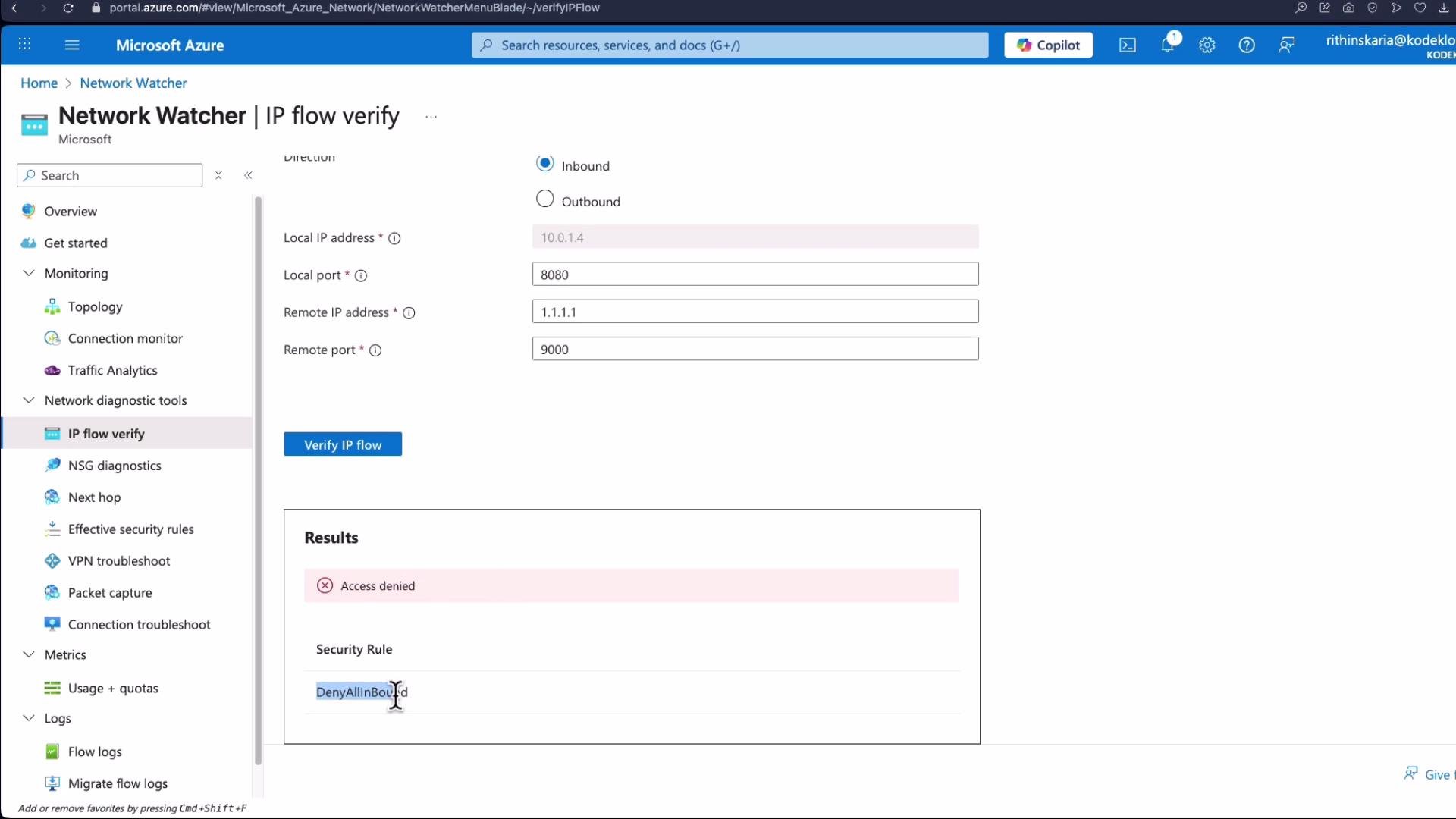1456x819 pixels.
Task: Open the help question mark menu
Action: (x=1247, y=45)
